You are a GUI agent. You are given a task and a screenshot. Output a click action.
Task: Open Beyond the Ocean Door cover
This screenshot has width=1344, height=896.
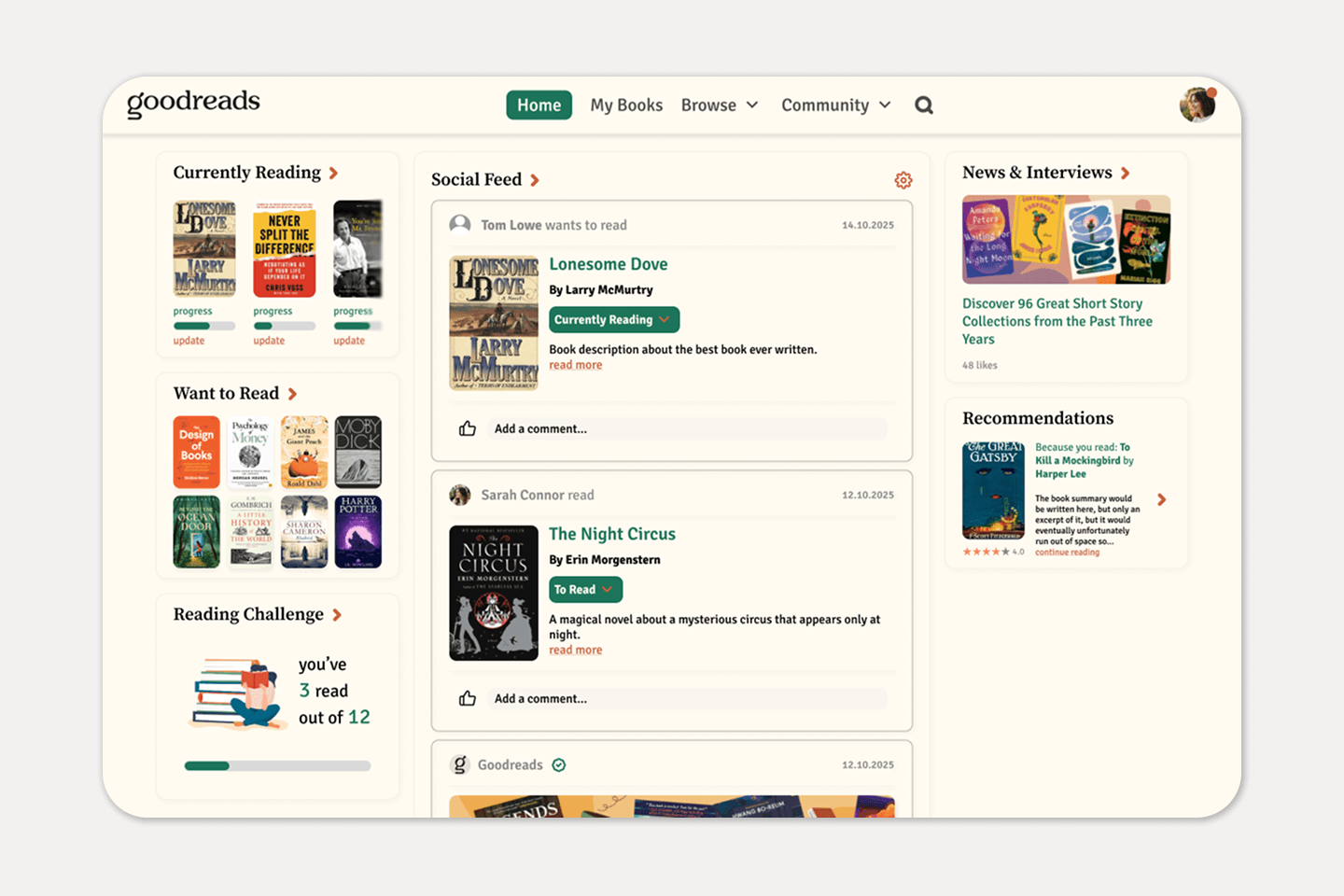pos(196,532)
